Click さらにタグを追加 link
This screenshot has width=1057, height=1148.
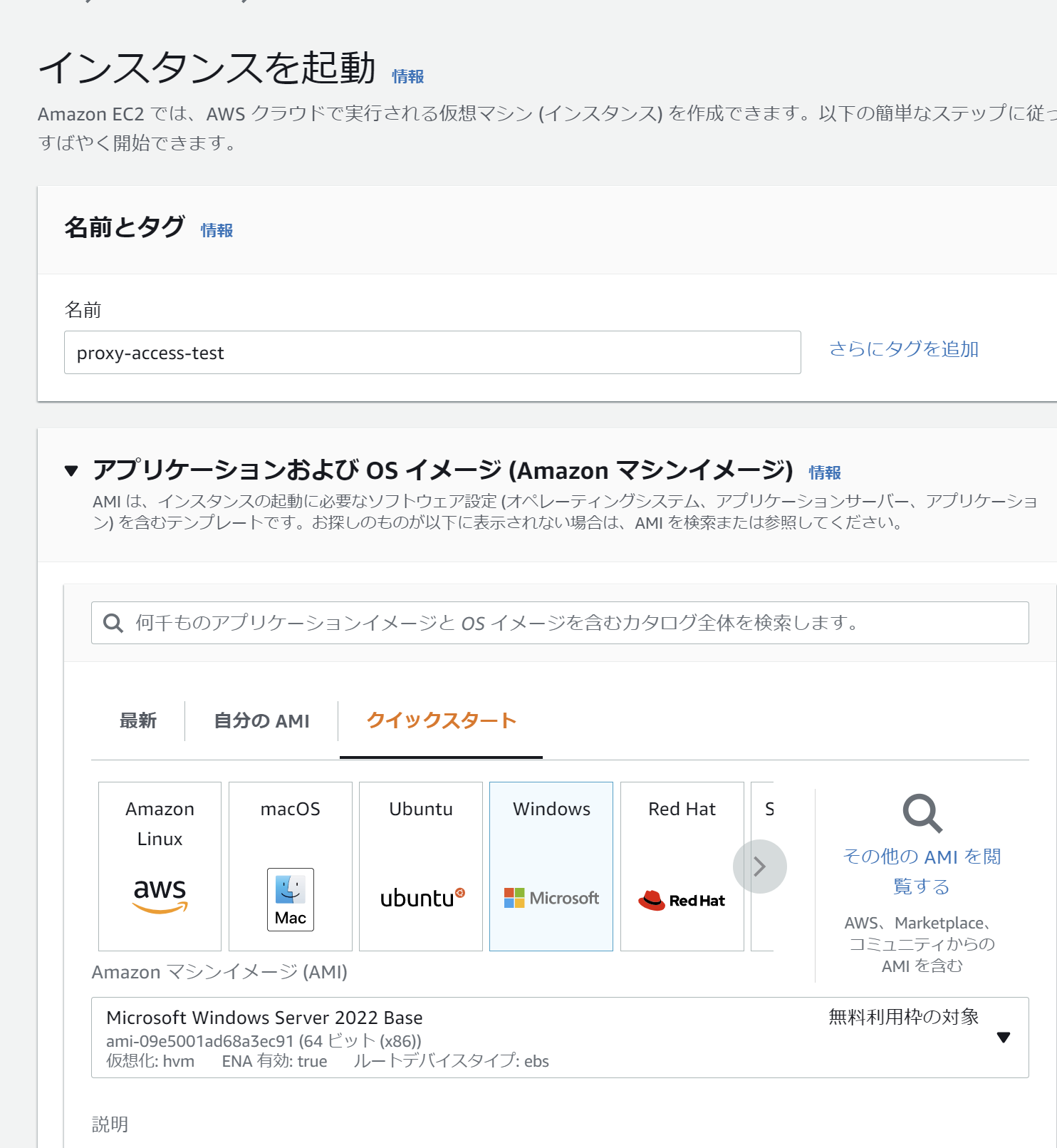point(904,349)
